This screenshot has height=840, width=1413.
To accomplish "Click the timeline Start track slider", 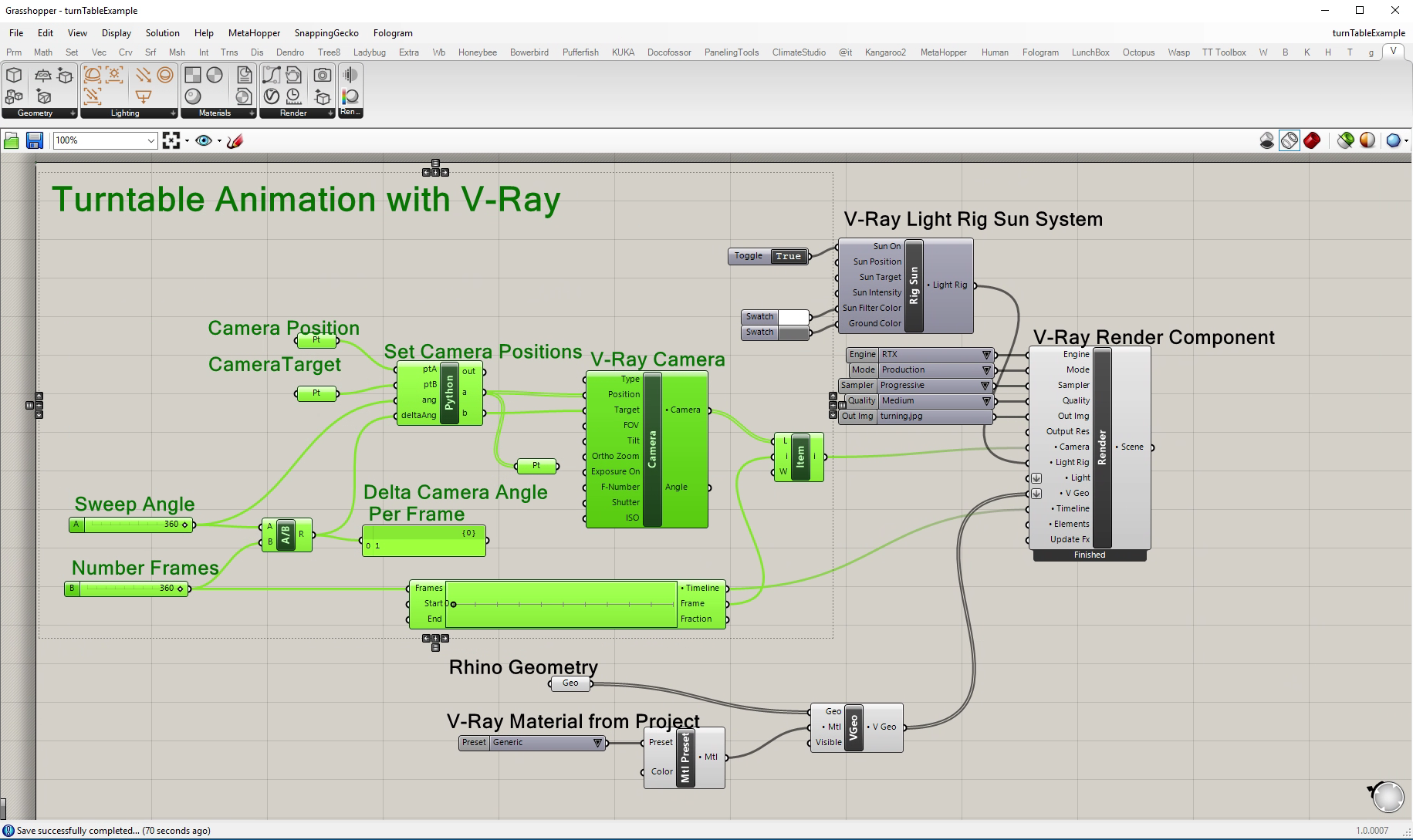I will pos(562,604).
